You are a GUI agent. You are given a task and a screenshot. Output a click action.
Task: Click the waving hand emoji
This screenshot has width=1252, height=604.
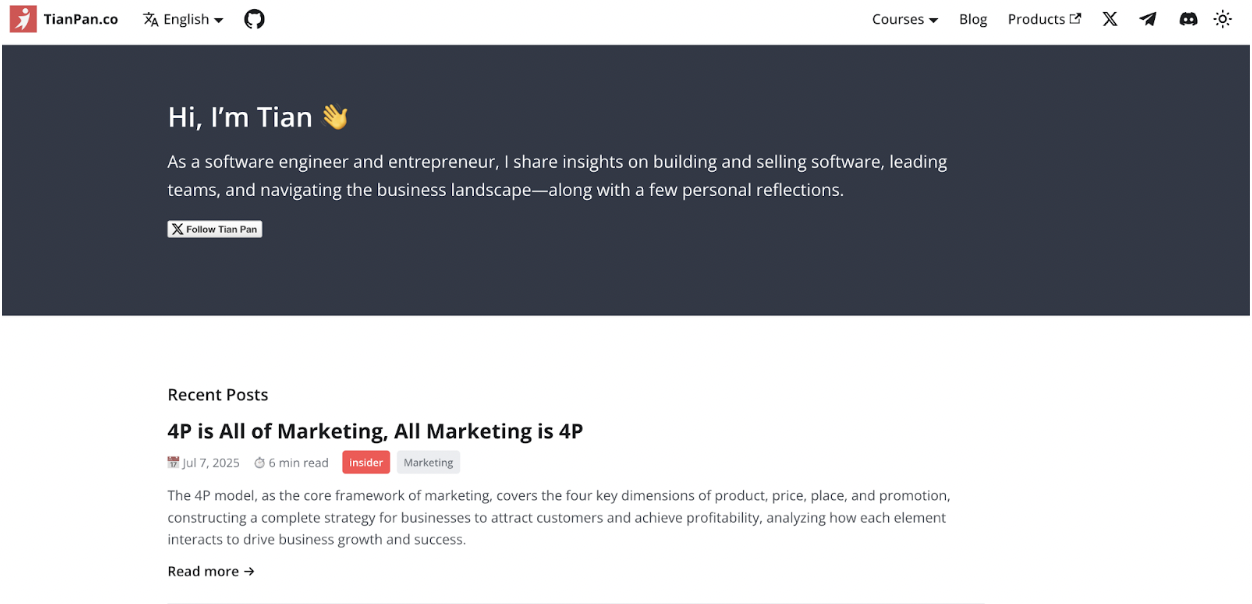click(335, 117)
